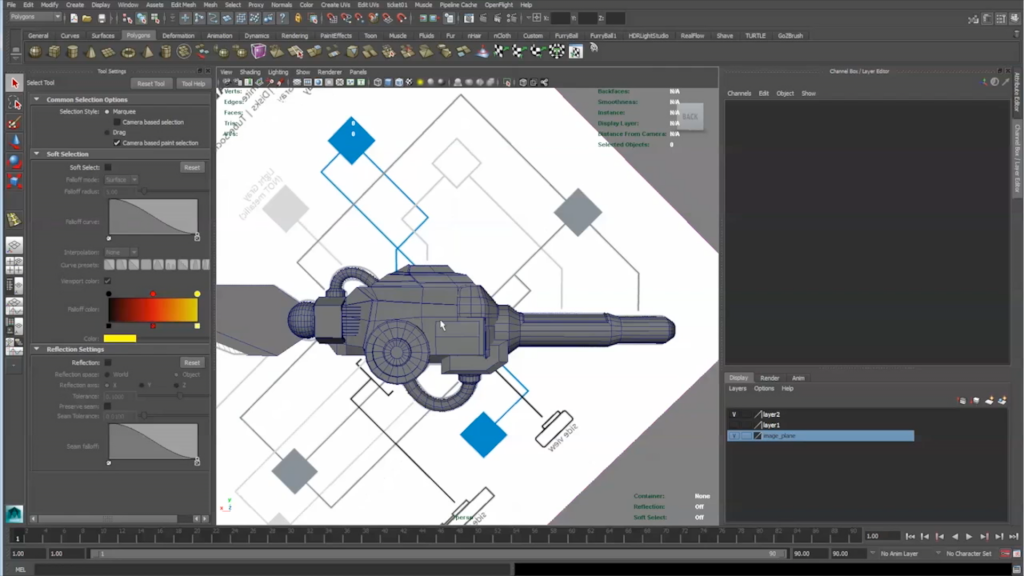Create a polygon cube from the shelf
Image resolution: width=1024 pixels, height=576 pixels.
coord(54,52)
